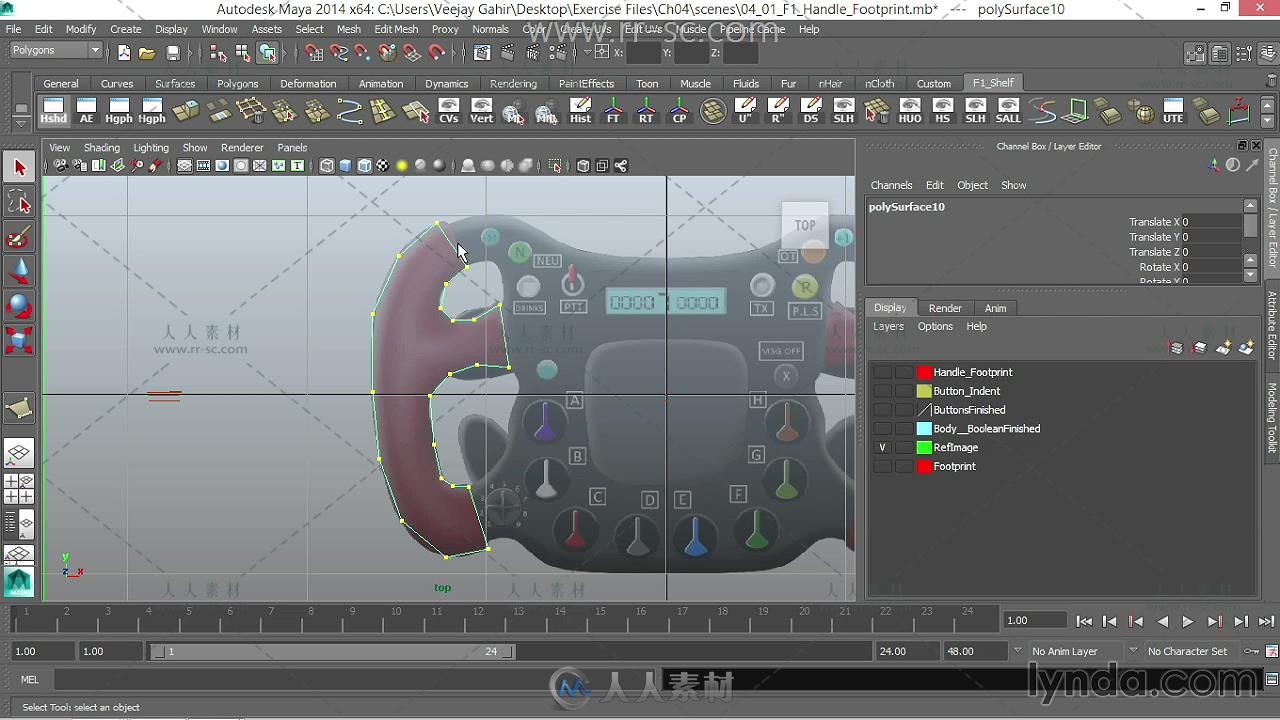1280x720 pixels.
Task: Click the AE shelf button
Action: 86,111
